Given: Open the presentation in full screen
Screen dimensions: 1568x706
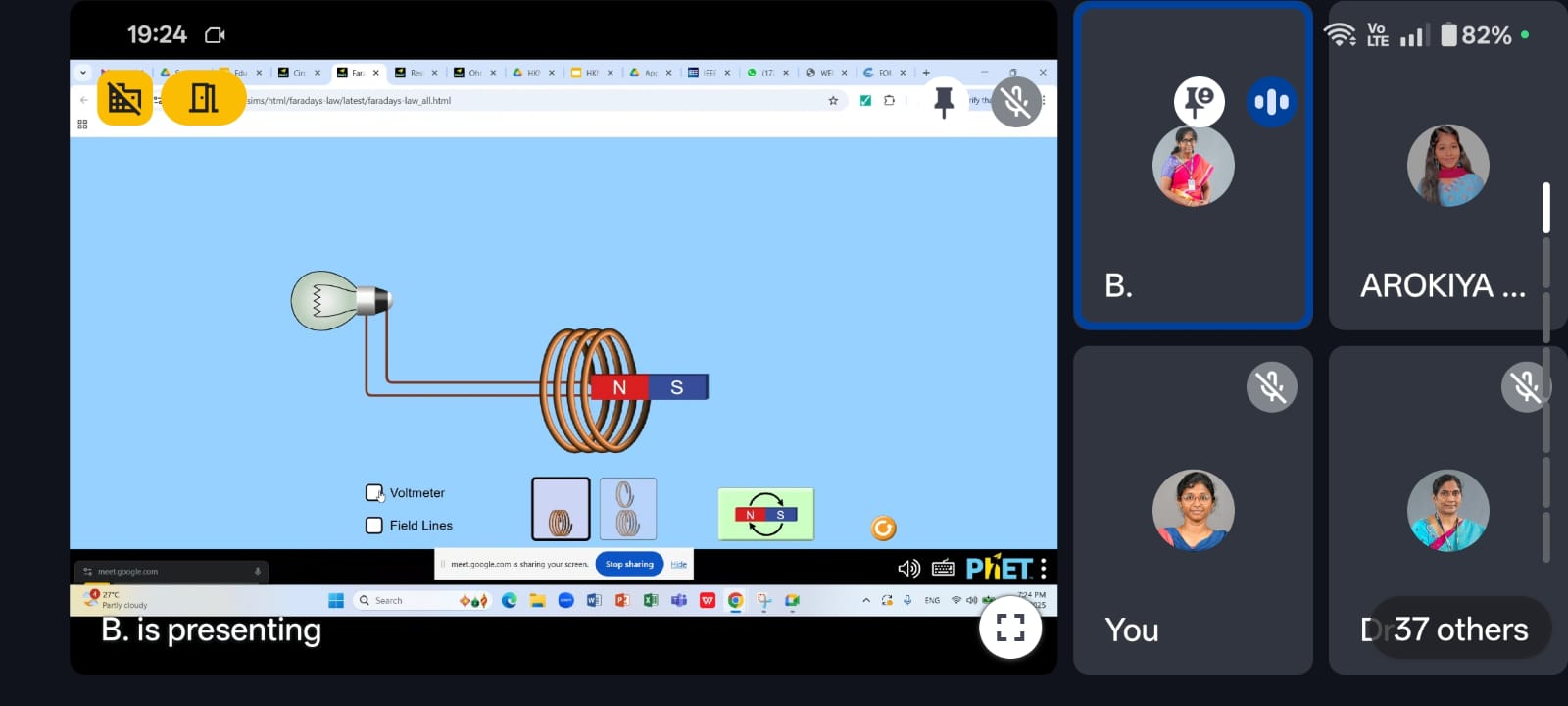Looking at the screenshot, I should [1010, 627].
